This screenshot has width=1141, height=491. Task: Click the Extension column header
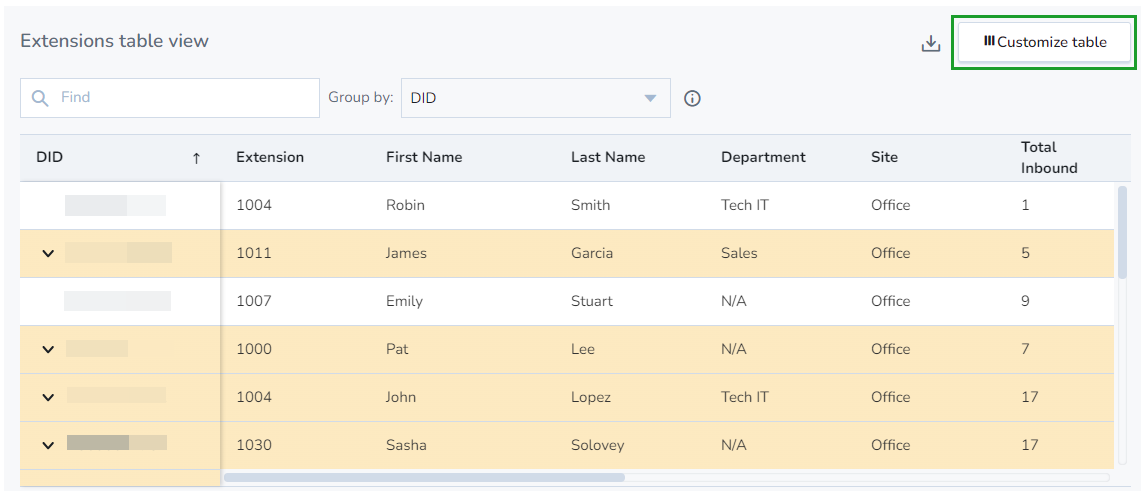point(270,157)
